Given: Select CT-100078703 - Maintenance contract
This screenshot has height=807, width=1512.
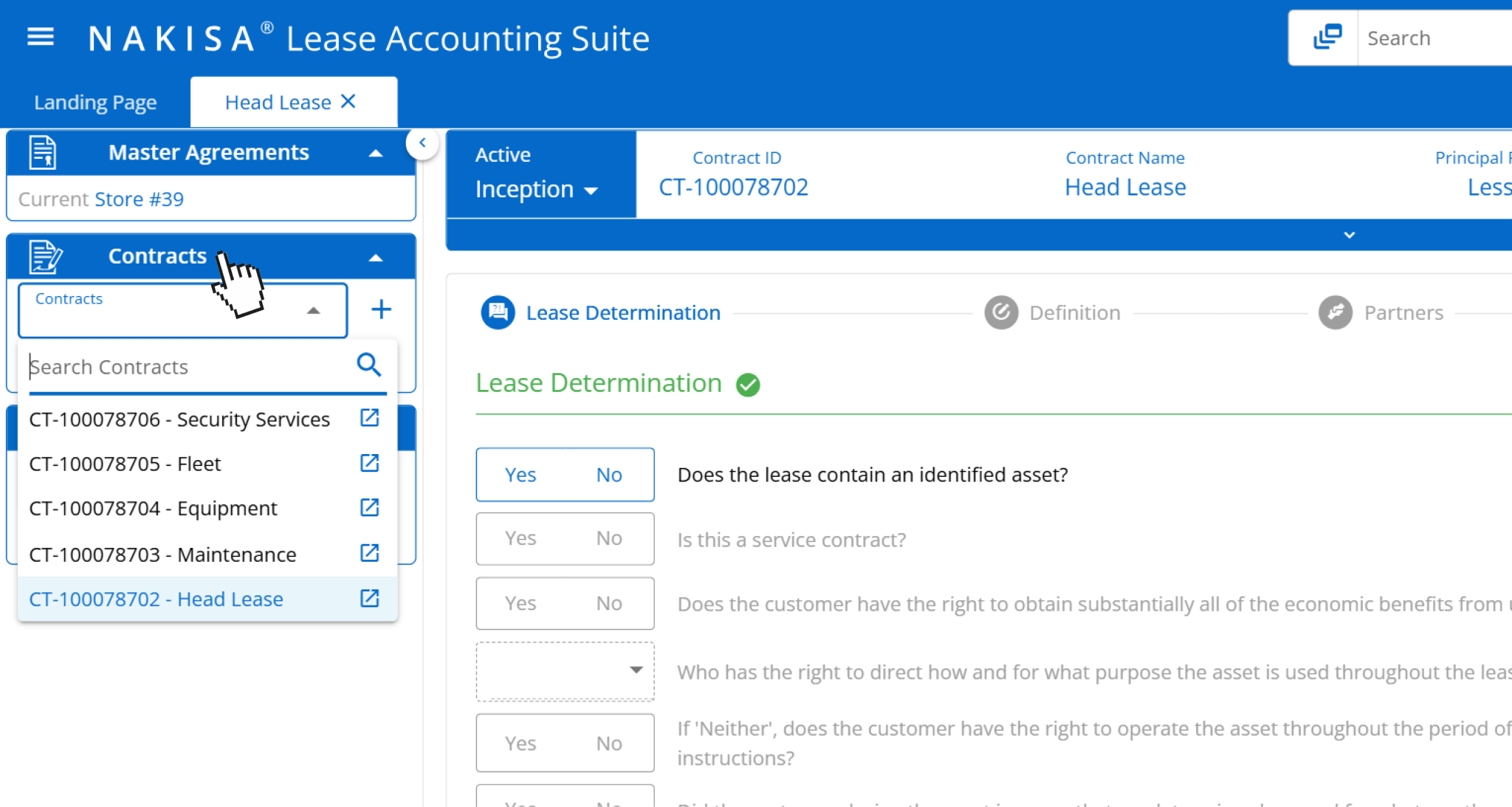Looking at the screenshot, I should tap(162, 554).
